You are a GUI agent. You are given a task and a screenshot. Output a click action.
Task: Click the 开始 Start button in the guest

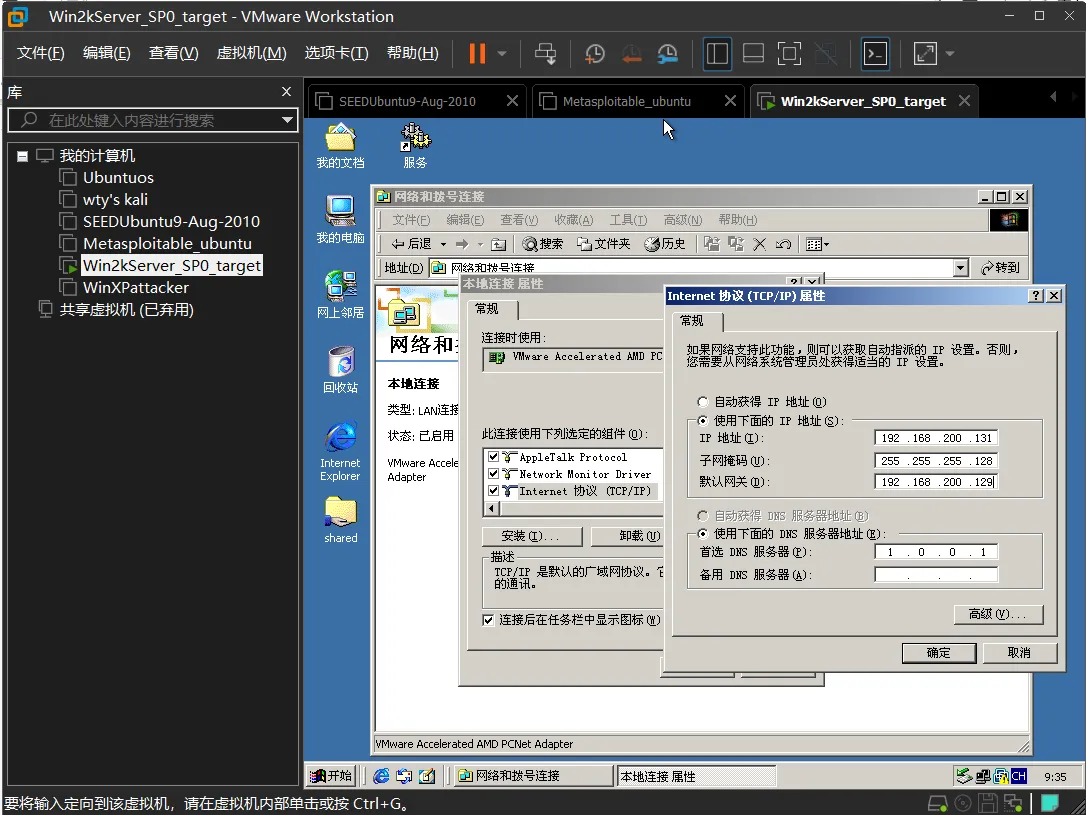(331, 776)
